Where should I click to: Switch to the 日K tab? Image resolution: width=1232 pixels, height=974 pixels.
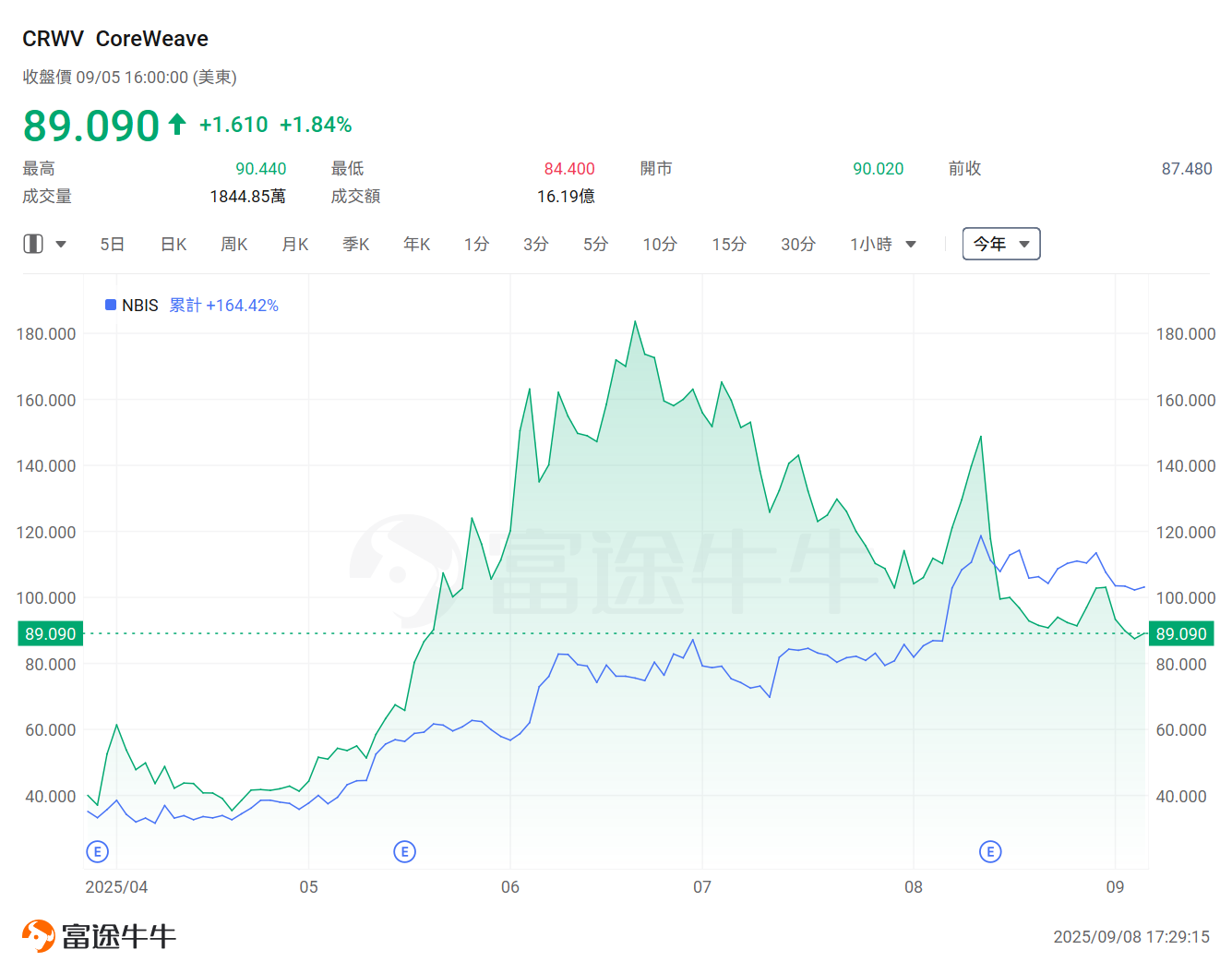(x=173, y=244)
